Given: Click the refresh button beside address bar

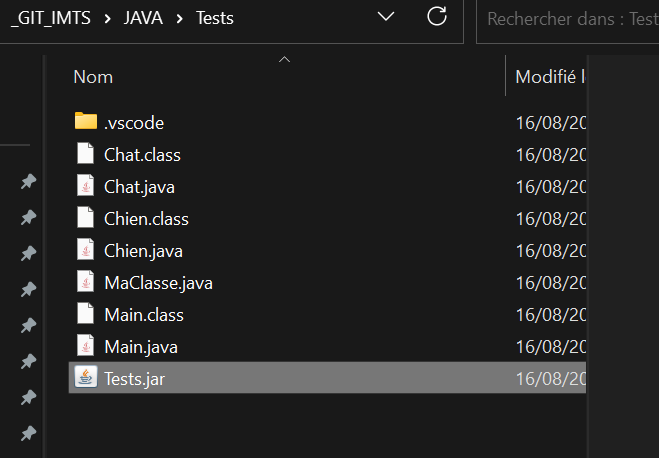Looking at the screenshot, I should (436, 16).
